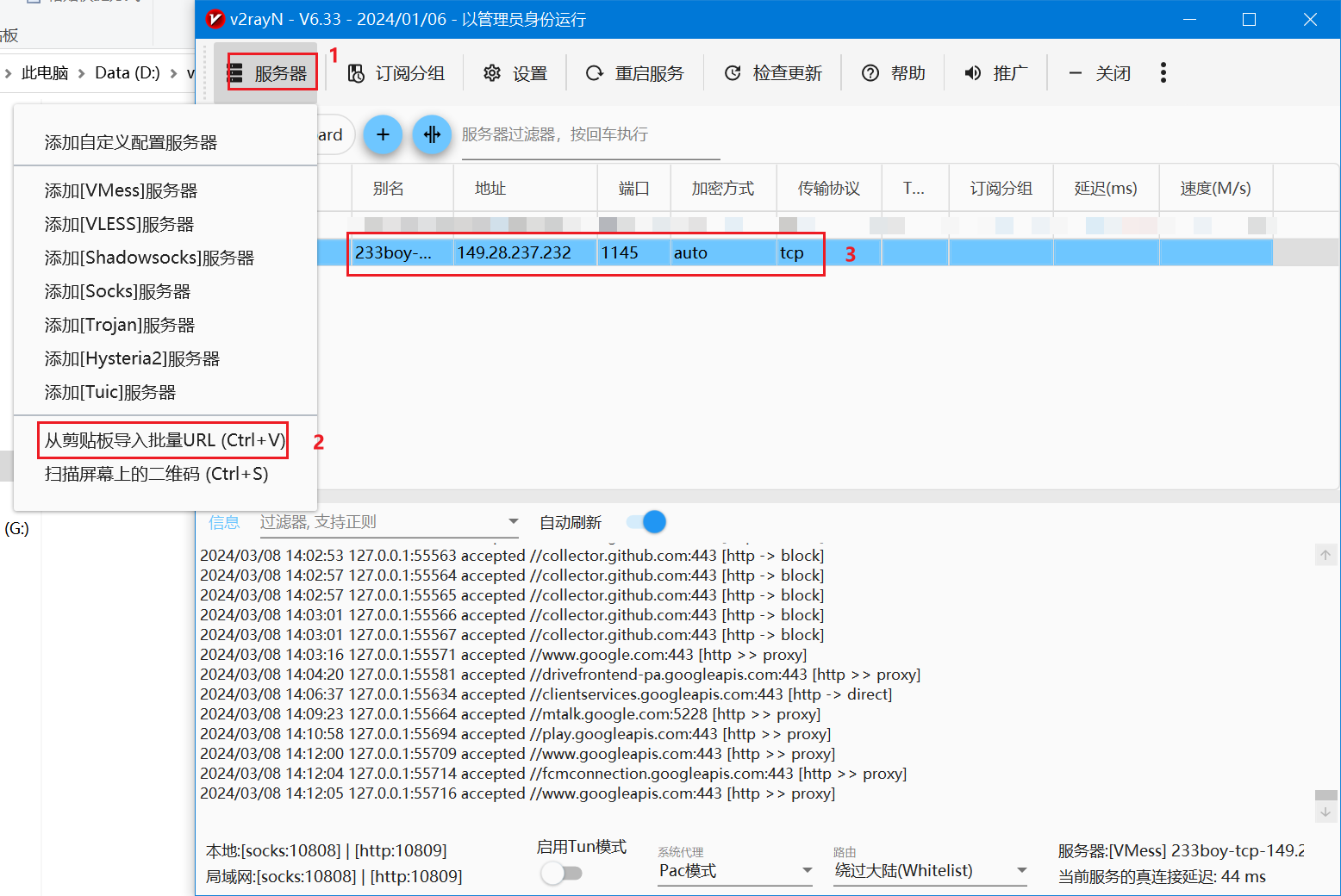This screenshot has height=896, width=1341.
Task: Click 检查更新 in the toolbar
Action: pyautogui.click(x=772, y=73)
